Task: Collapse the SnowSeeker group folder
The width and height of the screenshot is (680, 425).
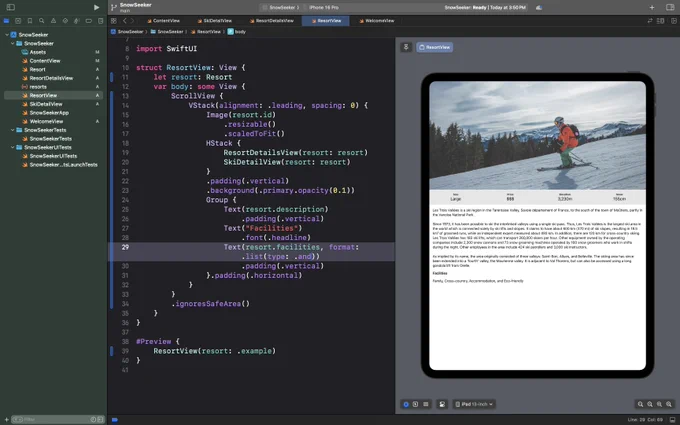Action: pos(13,43)
